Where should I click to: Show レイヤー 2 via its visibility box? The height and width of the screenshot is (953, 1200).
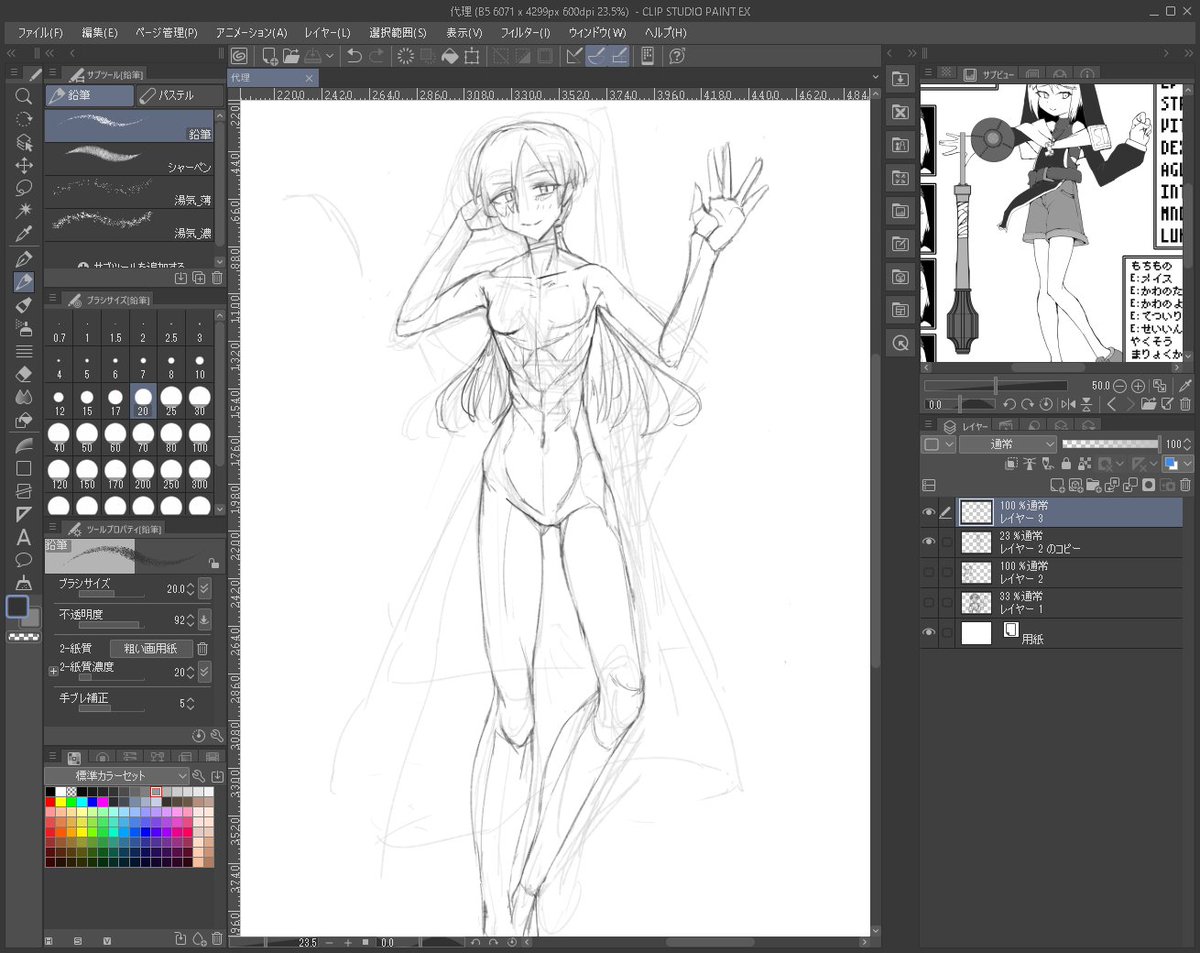(929, 572)
